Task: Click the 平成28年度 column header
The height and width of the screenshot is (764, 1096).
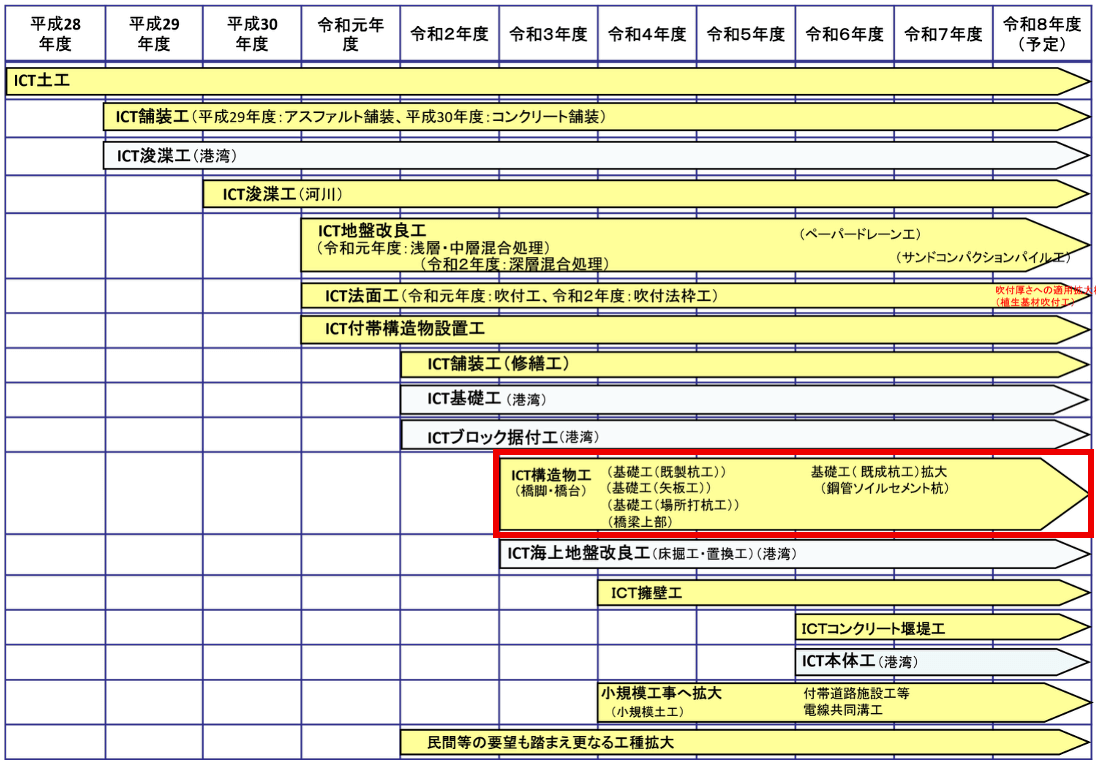Action: [55, 34]
